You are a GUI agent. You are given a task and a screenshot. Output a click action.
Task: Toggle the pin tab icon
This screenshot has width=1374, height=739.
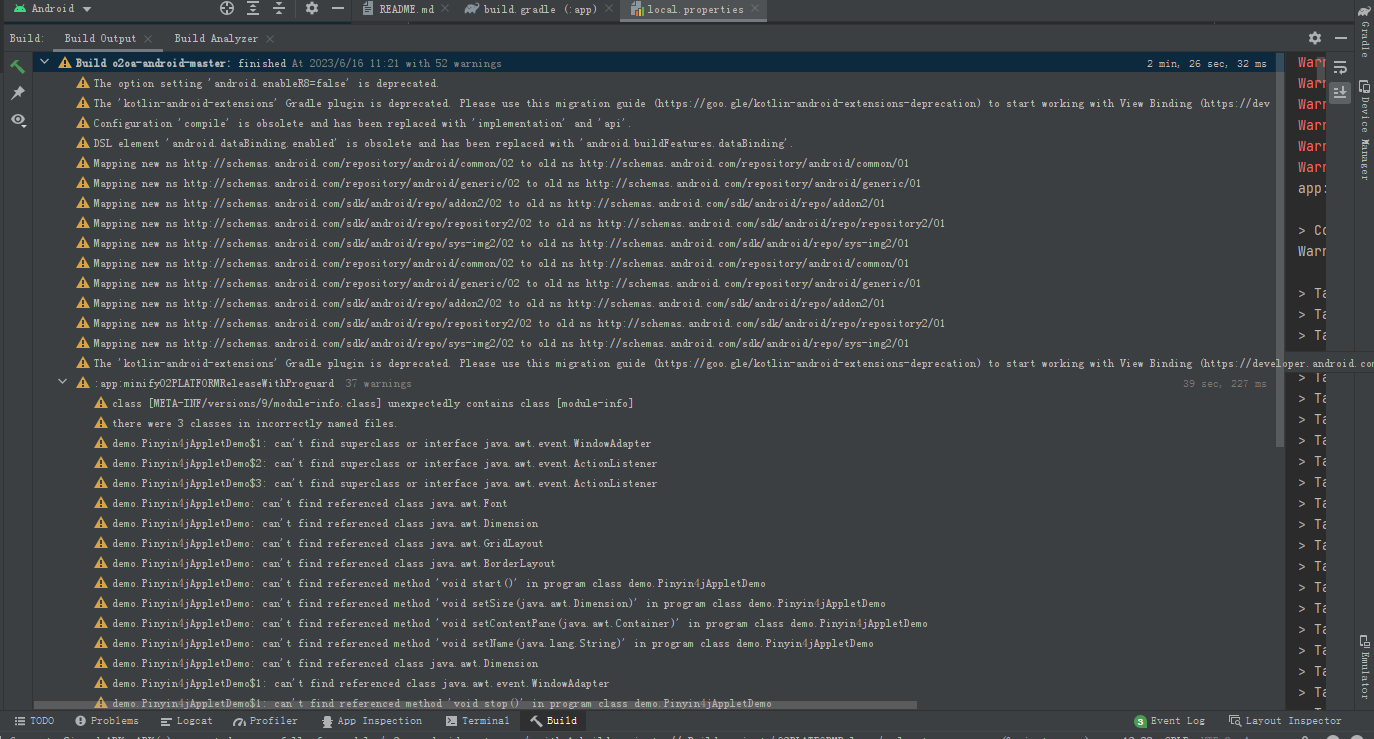[17, 93]
